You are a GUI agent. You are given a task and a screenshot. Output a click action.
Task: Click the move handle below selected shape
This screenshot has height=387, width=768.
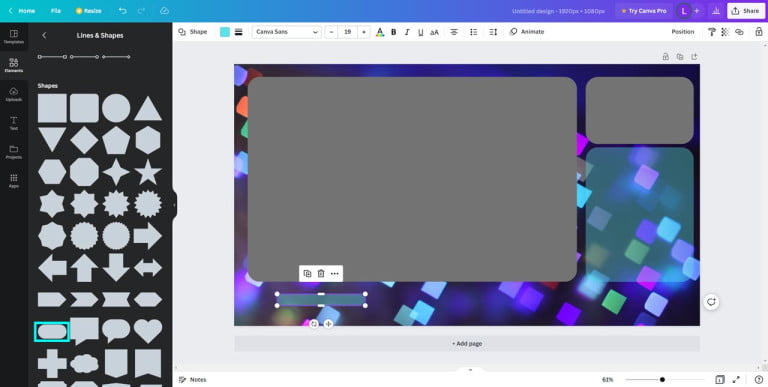328,324
